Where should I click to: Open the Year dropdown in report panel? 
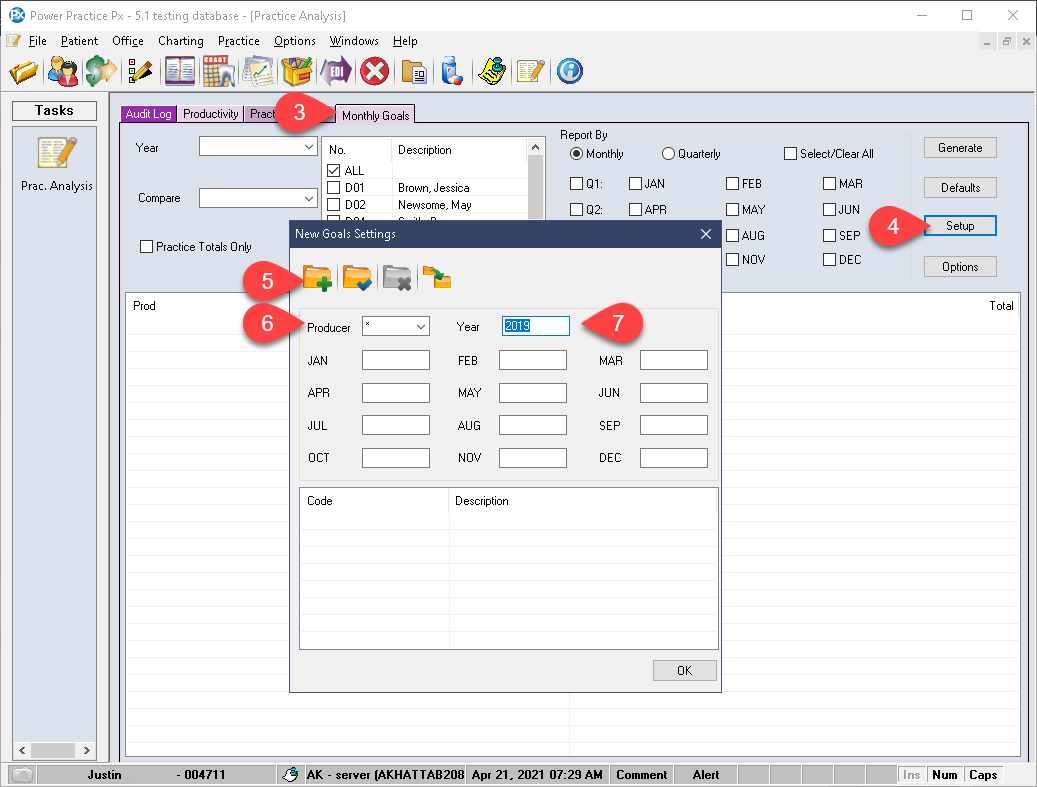pos(258,146)
